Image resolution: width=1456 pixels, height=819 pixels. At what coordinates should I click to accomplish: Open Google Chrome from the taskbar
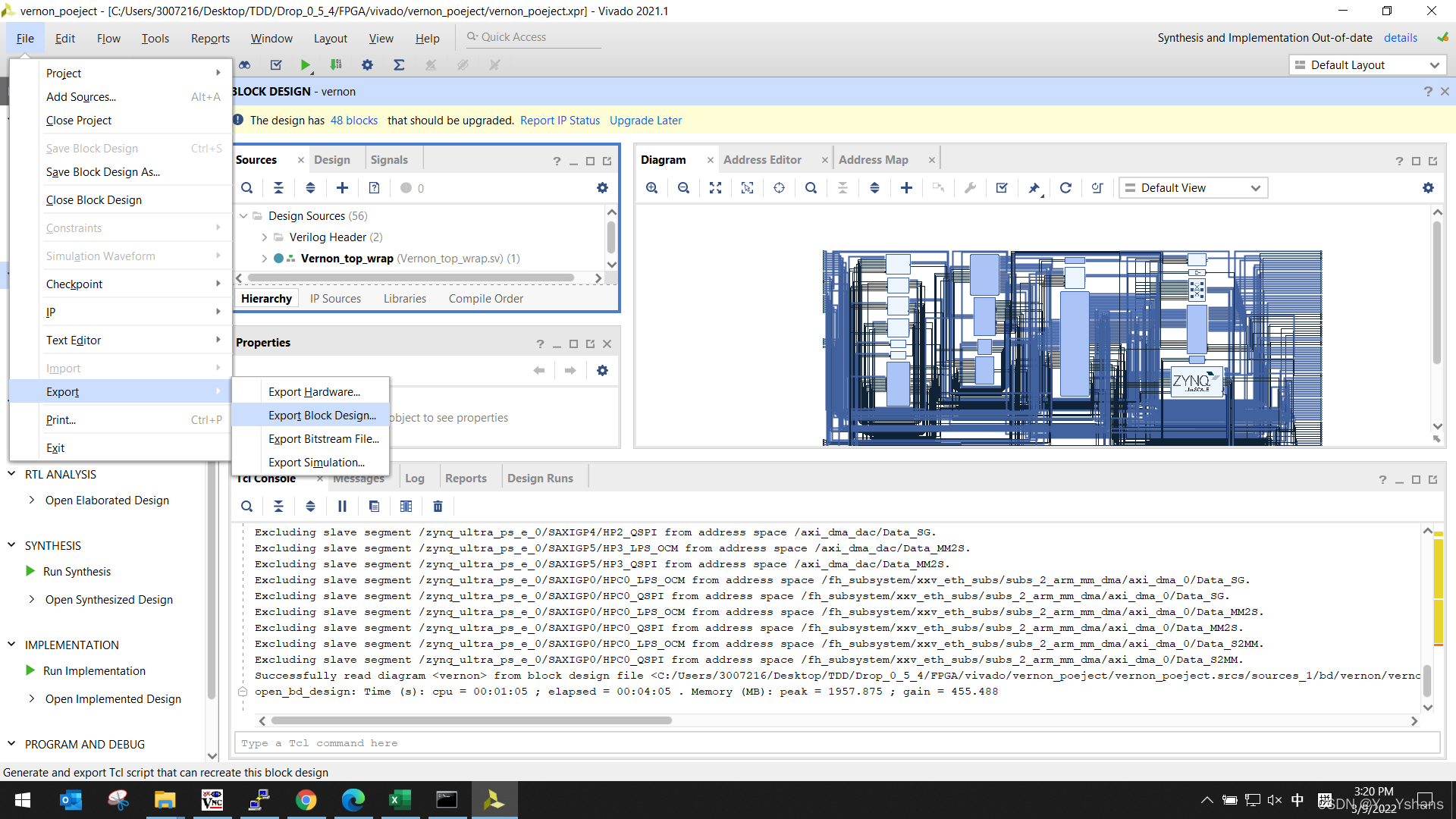pyautogui.click(x=306, y=800)
